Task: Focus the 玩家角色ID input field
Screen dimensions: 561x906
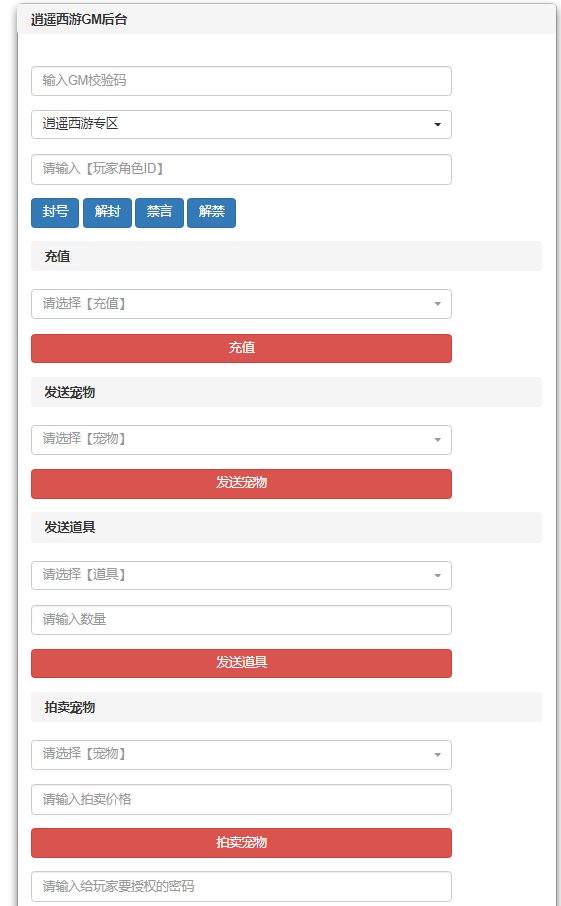Action: 241,169
